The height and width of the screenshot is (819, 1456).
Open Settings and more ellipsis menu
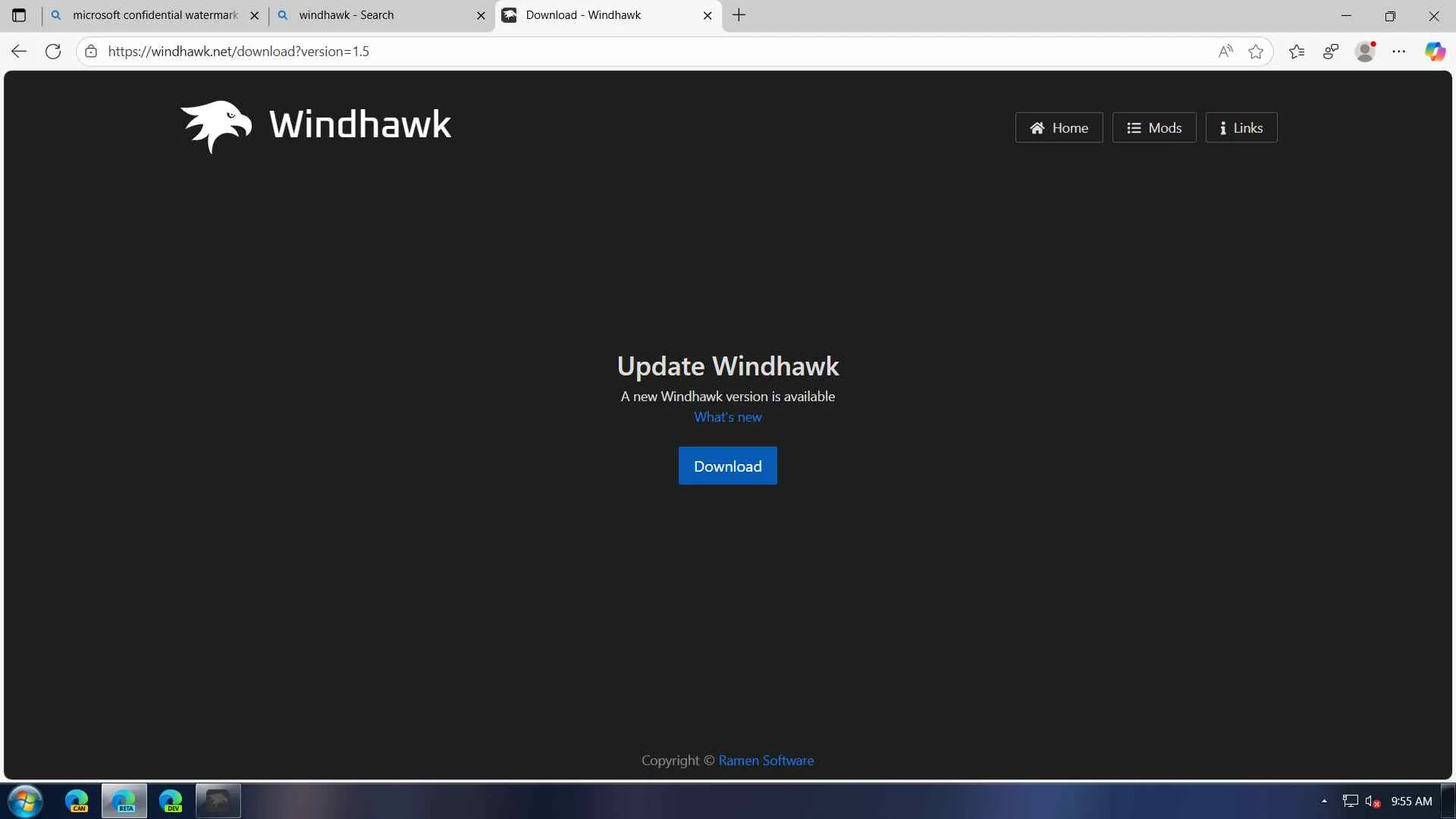coord(1399,52)
